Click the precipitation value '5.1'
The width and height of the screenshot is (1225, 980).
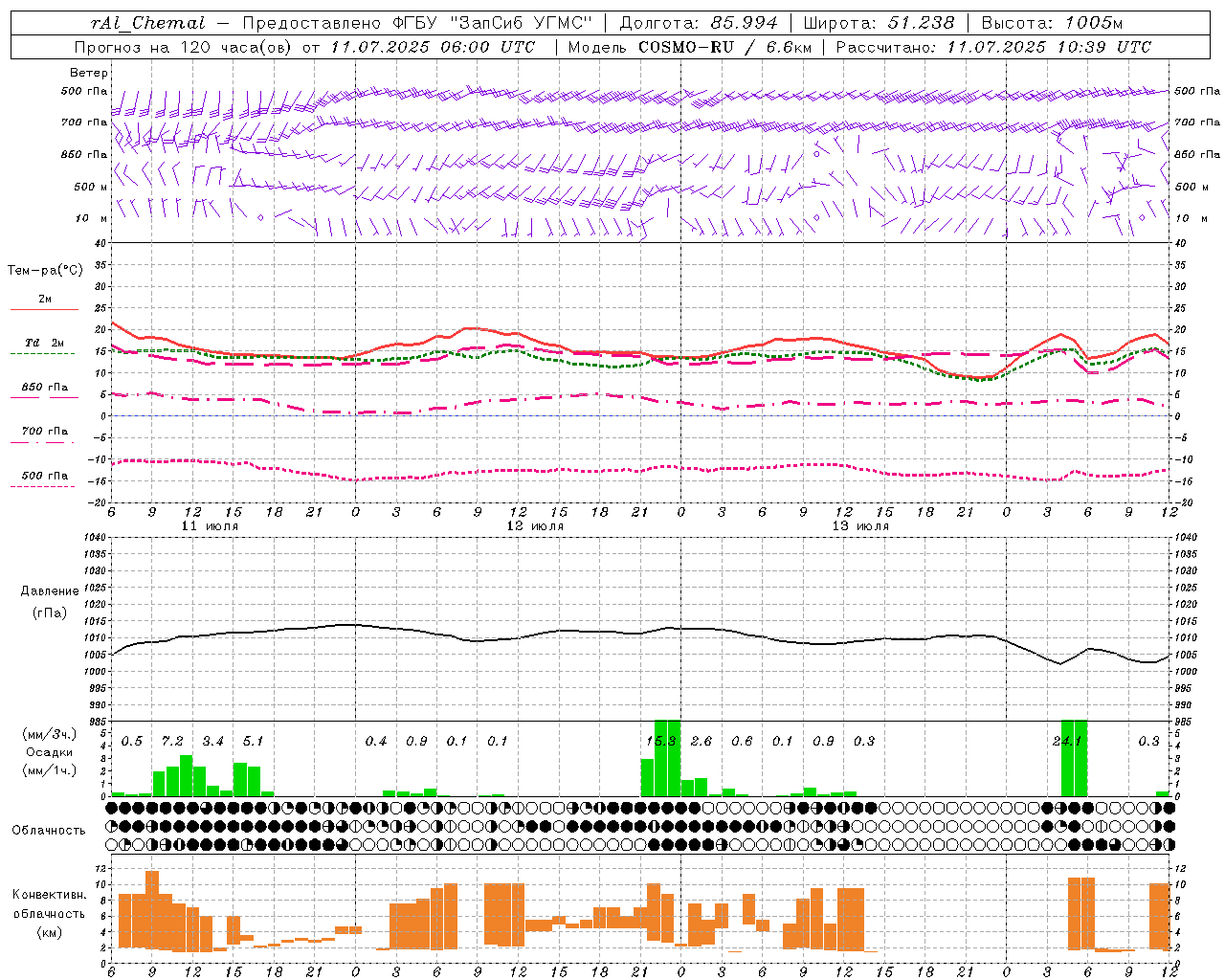tap(253, 742)
